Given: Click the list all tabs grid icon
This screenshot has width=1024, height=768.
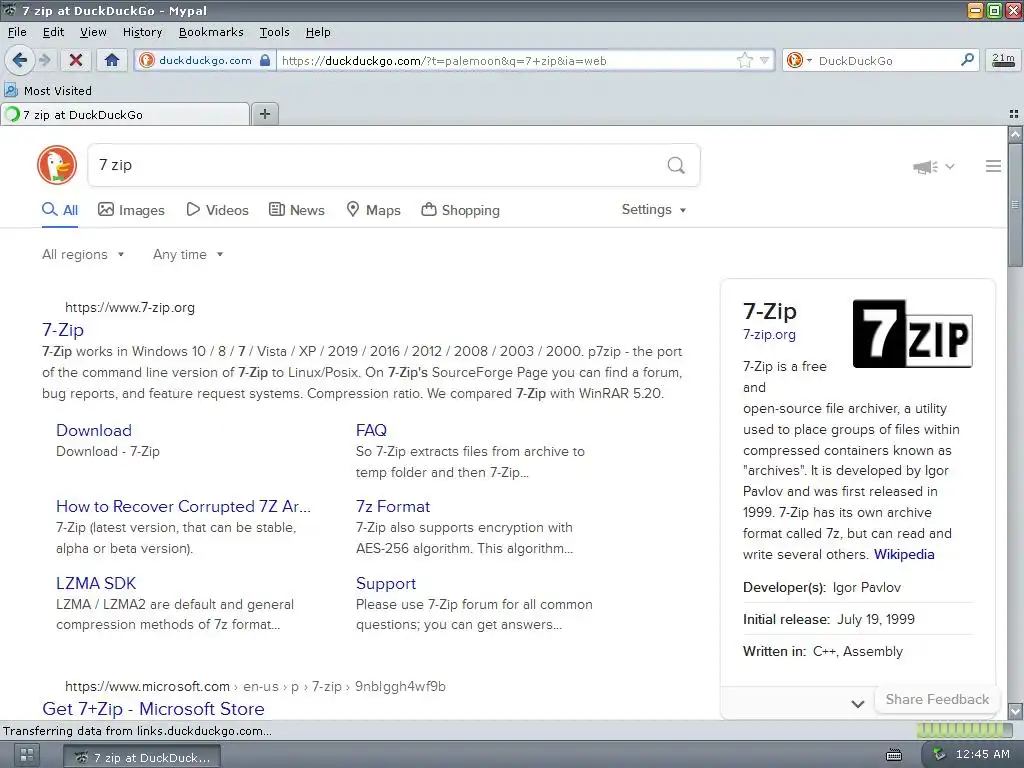Looking at the screenshot, I should point(1014,114).
